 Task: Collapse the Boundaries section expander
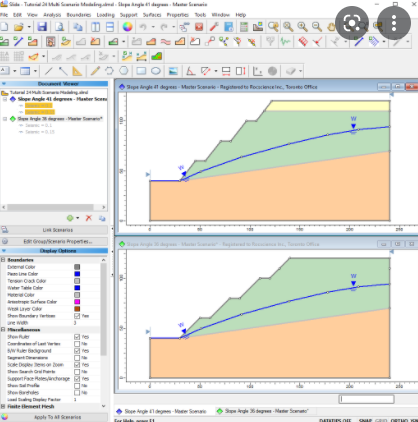coord(3,260)
